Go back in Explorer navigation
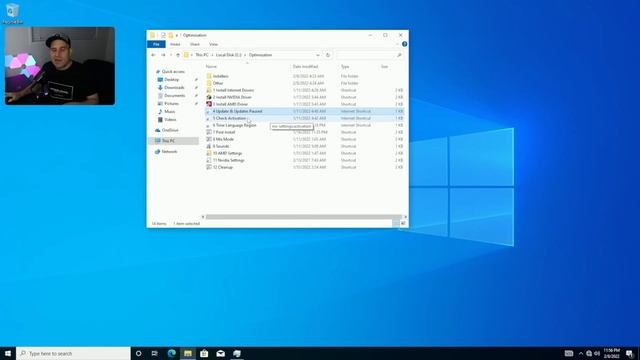The height and width of the screenshot is (360, 640). [153, 55]
